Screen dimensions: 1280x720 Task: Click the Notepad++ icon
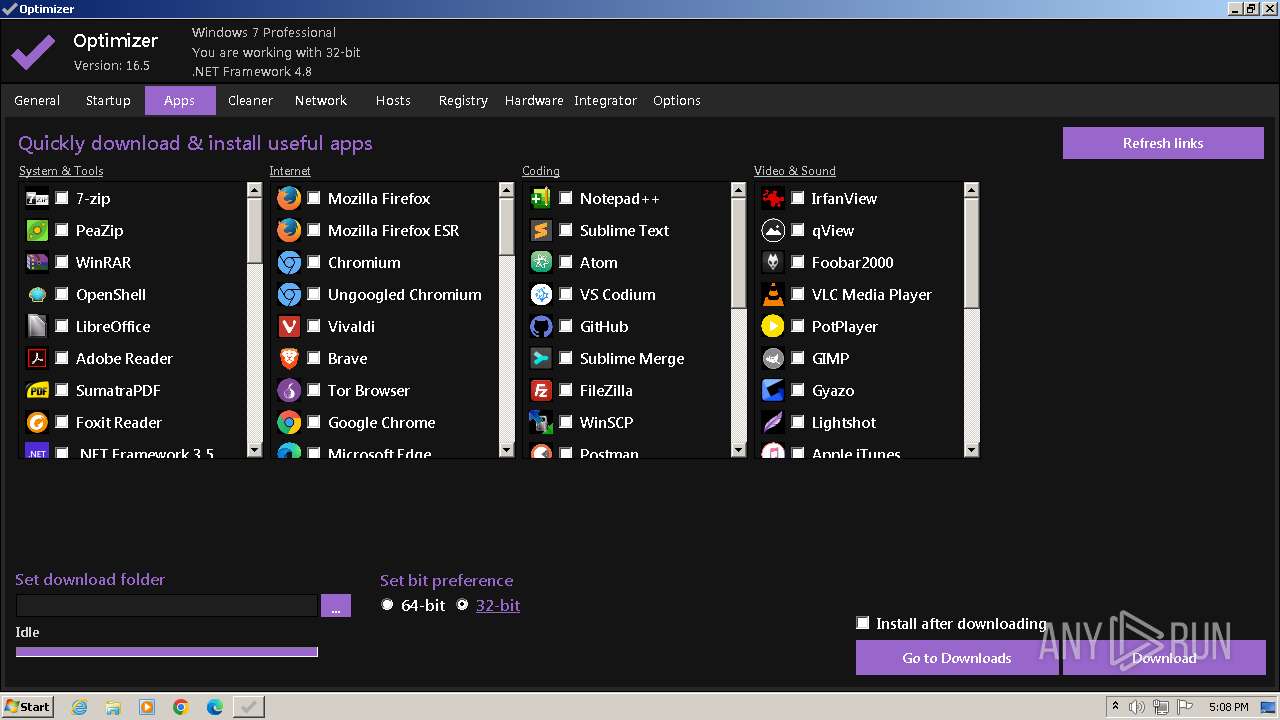tap(541, 198)
